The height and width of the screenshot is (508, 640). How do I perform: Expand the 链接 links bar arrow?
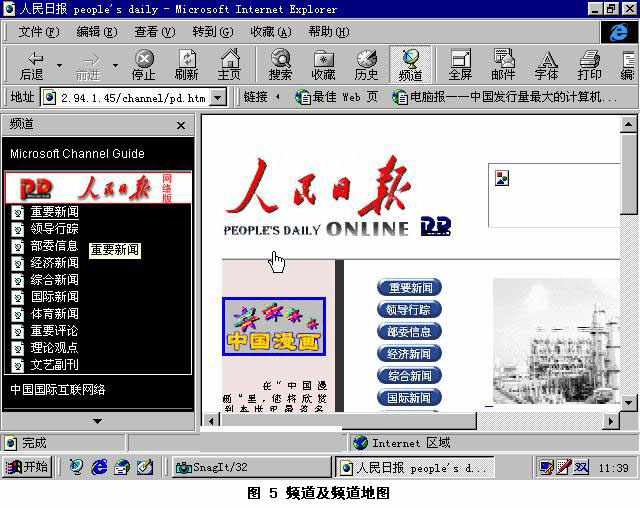click(x=278, y=97)
